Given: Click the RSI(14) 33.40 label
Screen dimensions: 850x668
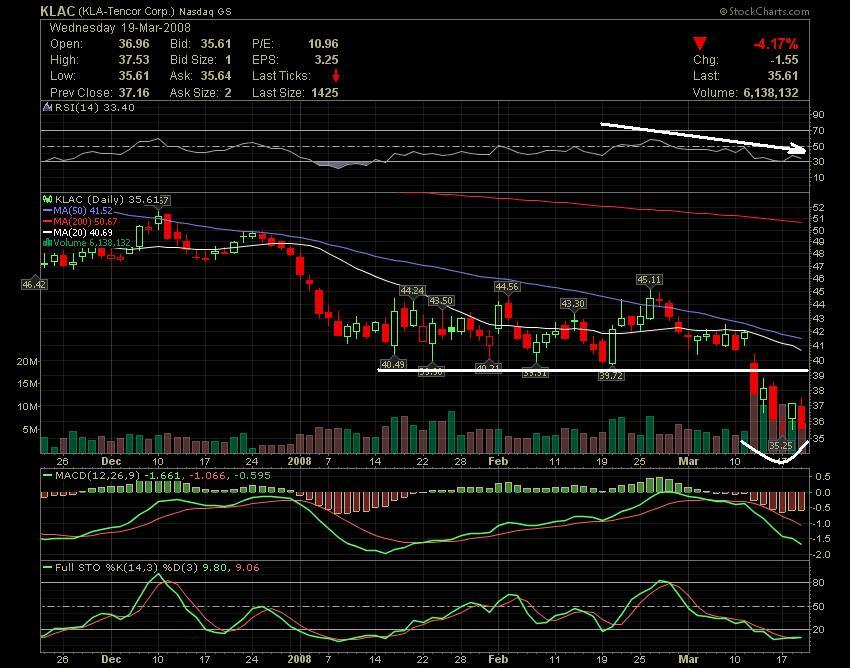Looking at the screenshot, I should pos(95,107).
